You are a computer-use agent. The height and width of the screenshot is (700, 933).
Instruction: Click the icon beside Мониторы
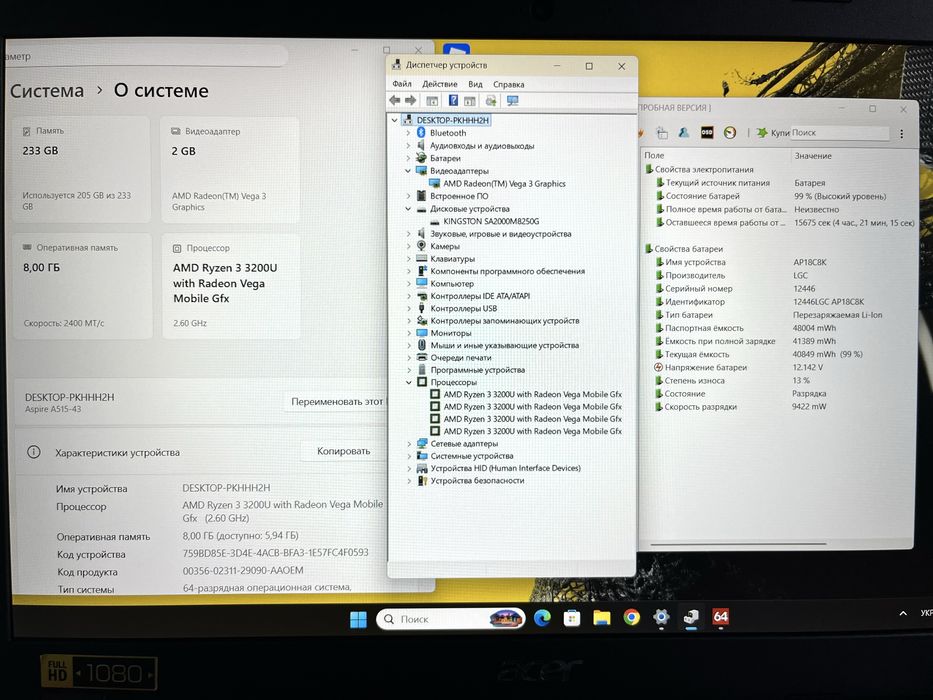click(x=422, y=333)
